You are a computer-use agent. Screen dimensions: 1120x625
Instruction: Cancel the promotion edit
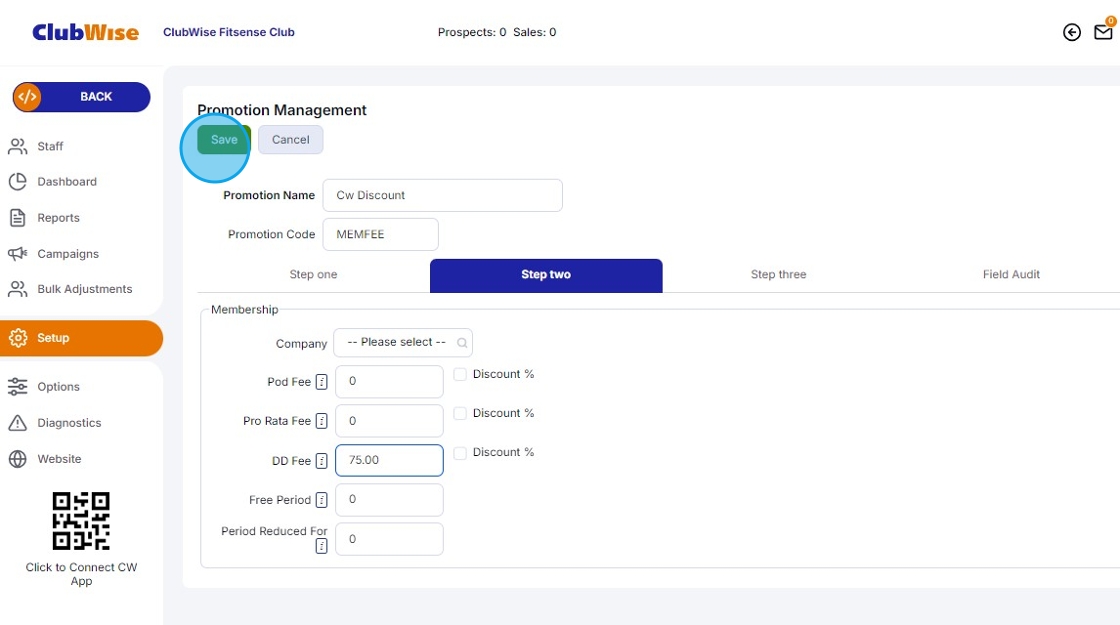click(291, 140)
